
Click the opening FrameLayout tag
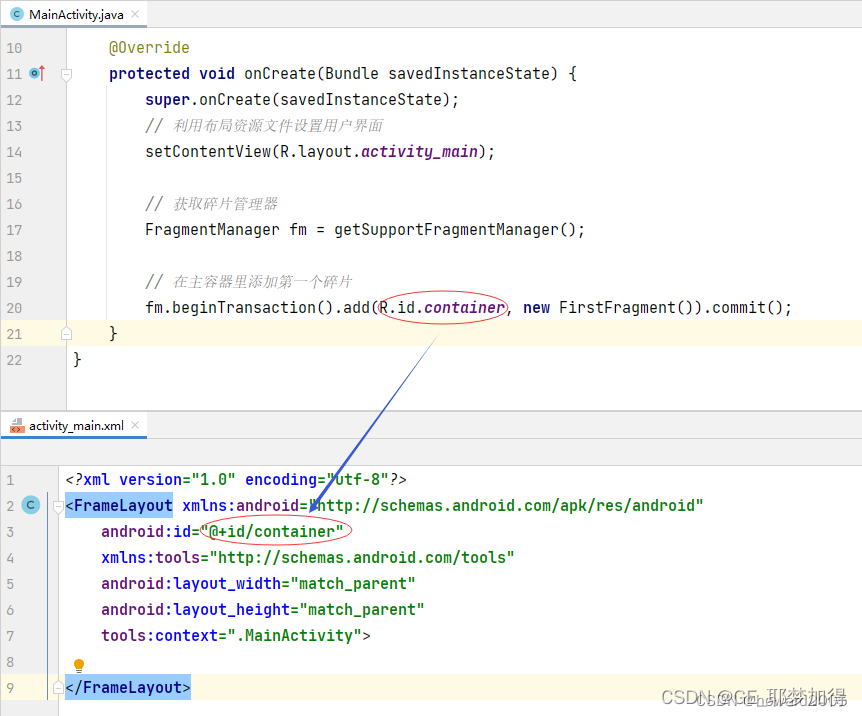point(119,505)
